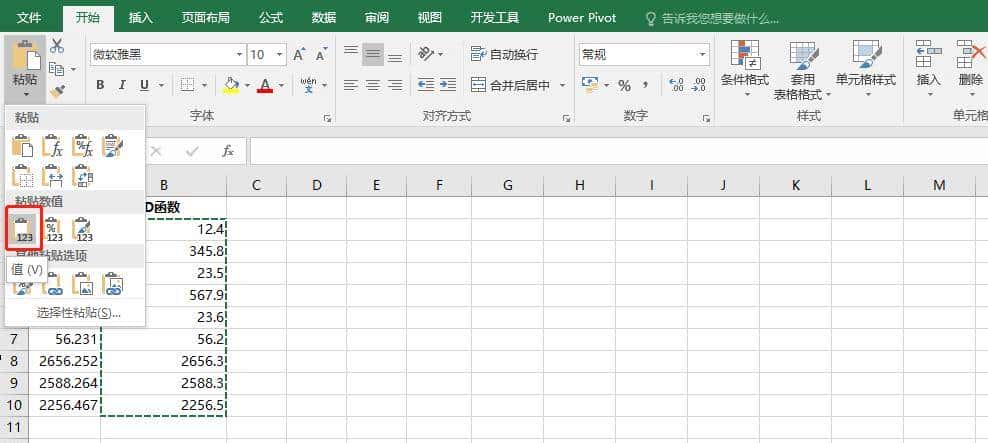Choose paste values and source formatting option
The height and width of the screenshot is (443, 988).
click(x=83, y=229)
